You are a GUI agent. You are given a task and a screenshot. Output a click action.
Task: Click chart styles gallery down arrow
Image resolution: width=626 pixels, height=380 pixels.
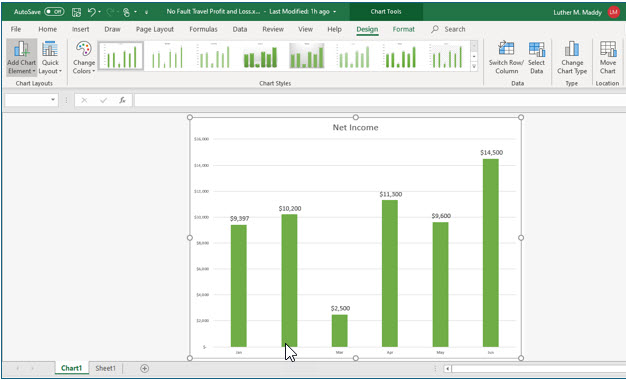tap(474, 56)
